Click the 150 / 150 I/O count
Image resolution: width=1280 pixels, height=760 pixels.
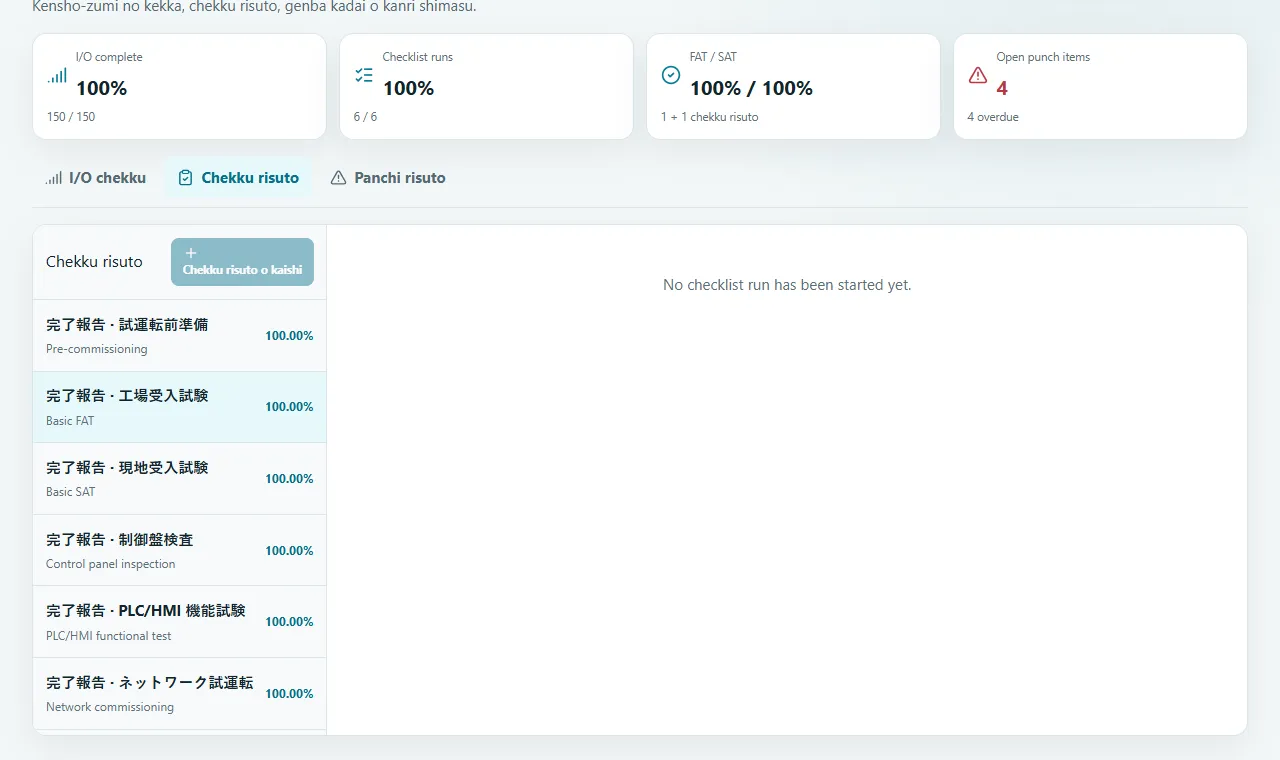71,117
